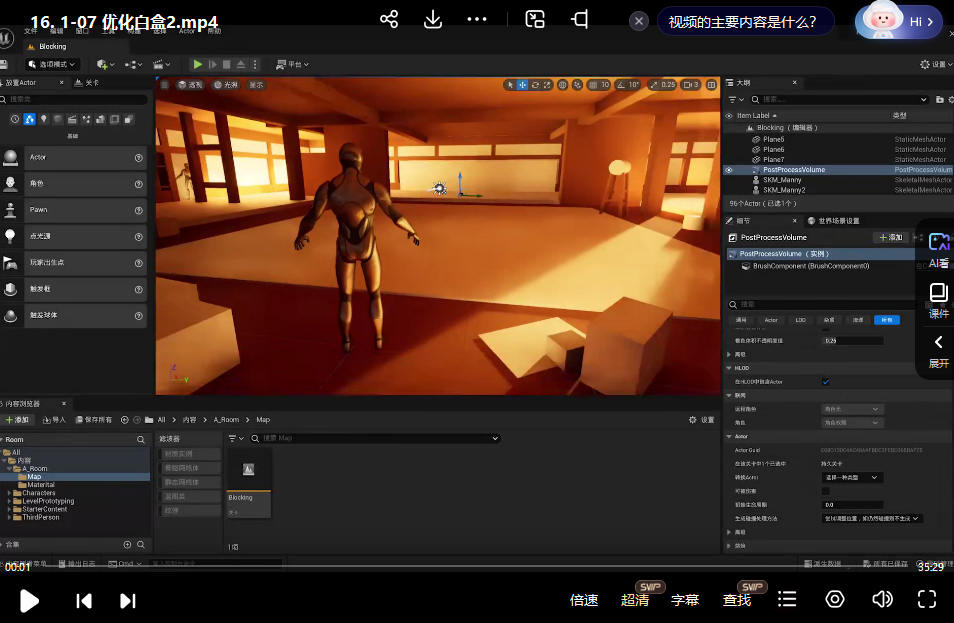Switch to the 世界场景设置 tab
This screenshot has width=954, height=623.
[838, 221]
